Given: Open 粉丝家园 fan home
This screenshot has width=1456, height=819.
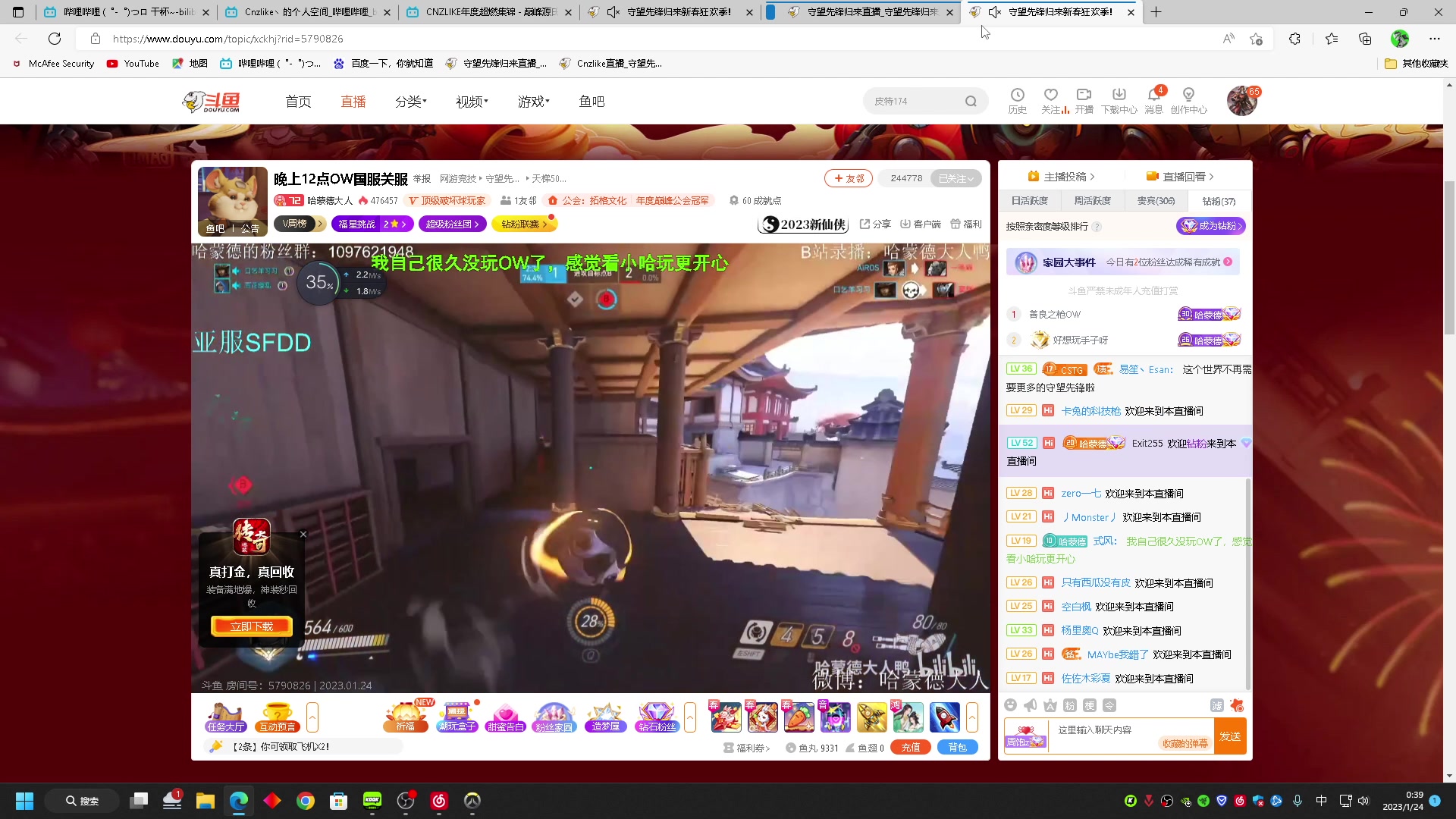Looking at the screenshot, I should tap(554, 717).
